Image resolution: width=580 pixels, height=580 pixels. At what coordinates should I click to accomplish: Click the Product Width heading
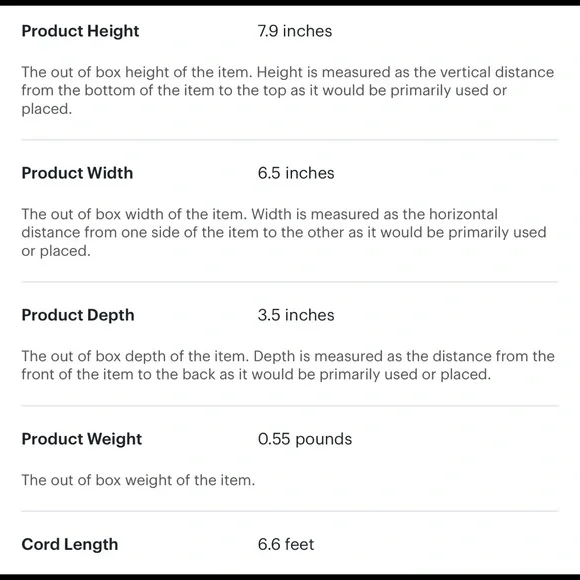[x=77, y=173]
